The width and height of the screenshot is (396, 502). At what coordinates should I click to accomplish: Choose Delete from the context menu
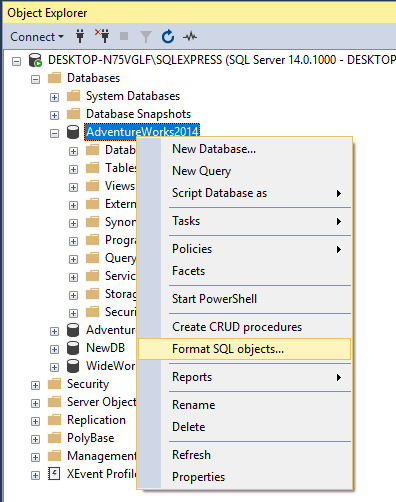click(x=245, y=427)
